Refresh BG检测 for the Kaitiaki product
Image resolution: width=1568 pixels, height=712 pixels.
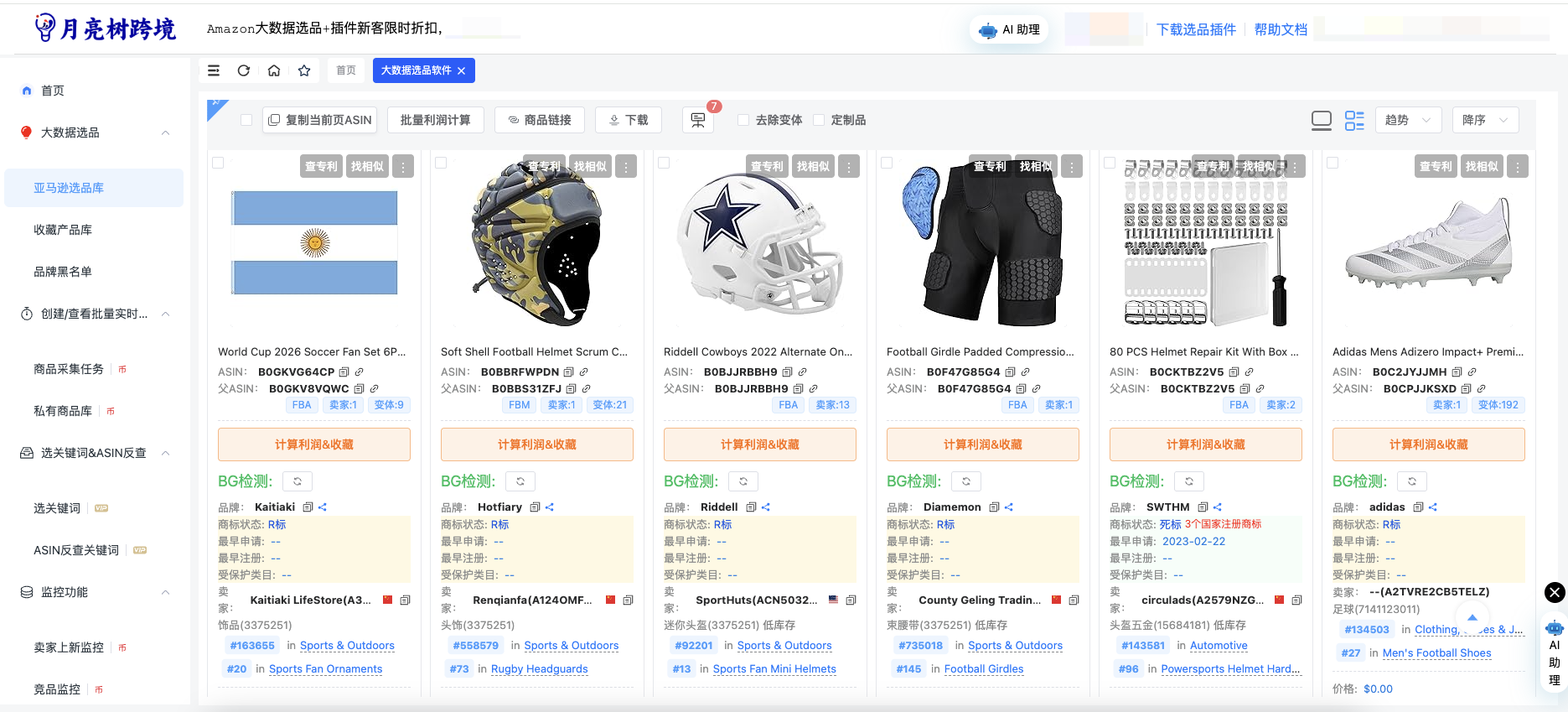tap(298, 481)
